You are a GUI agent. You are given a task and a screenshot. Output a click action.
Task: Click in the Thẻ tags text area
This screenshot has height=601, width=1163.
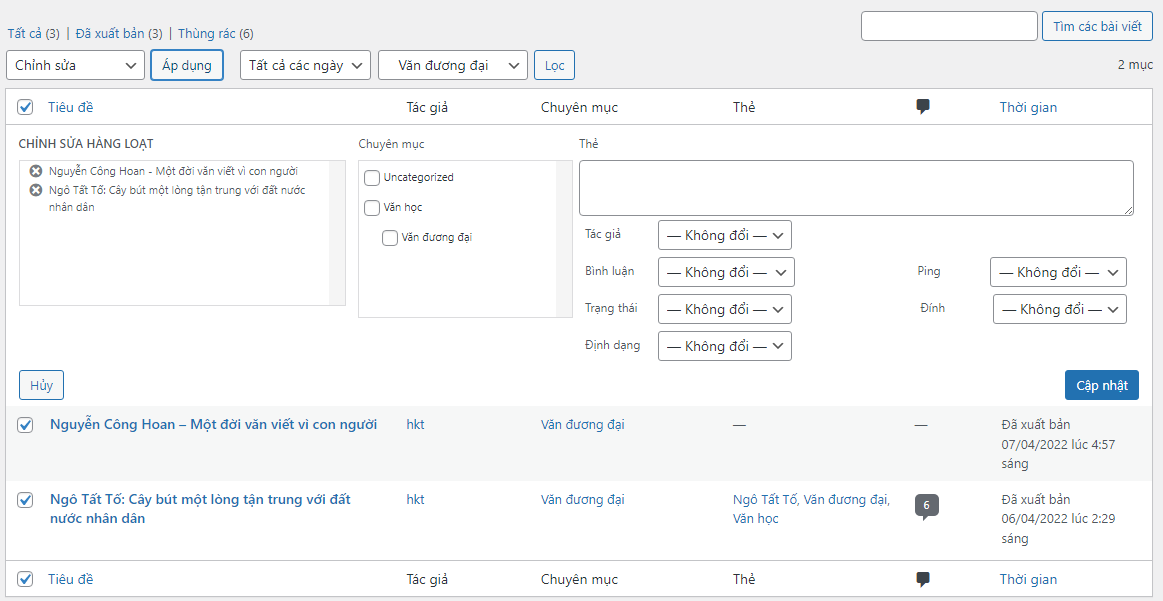pyautogui.click(x=856, y=188)
